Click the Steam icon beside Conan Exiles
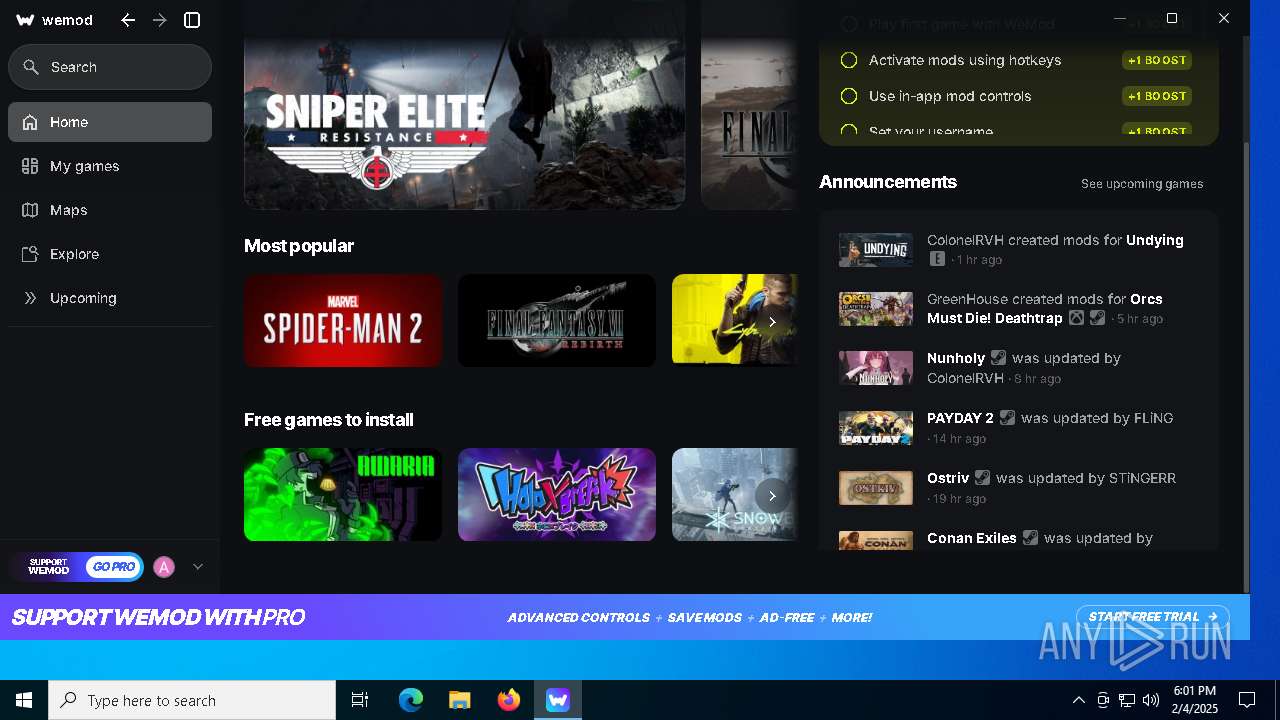The width and height of the screenshot is (1280, 720). (x=1030, y=538)
